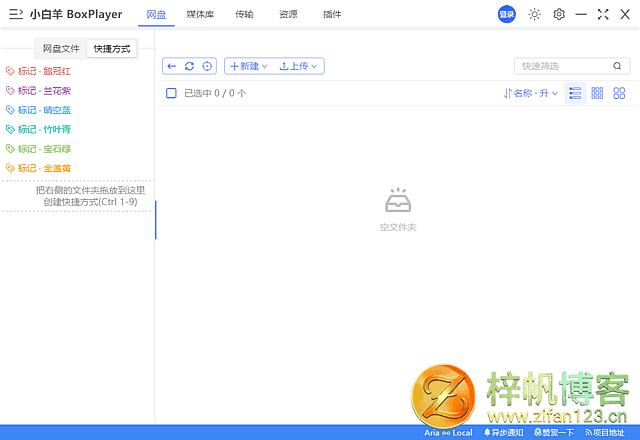The image size is (640, 440).
Task: Switch sidebar to 网盘文件
Action: click(61, 49)
